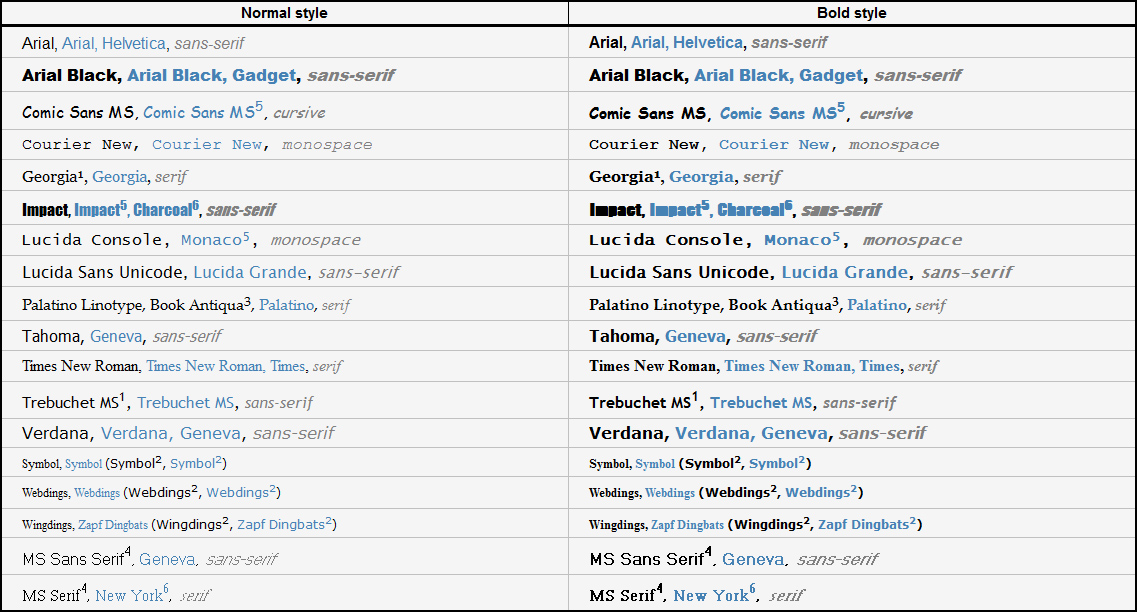Click "monospace" in Courier New row, Normal column
The width and height of the screenshot is (1137, 612).
coord(327,144)
